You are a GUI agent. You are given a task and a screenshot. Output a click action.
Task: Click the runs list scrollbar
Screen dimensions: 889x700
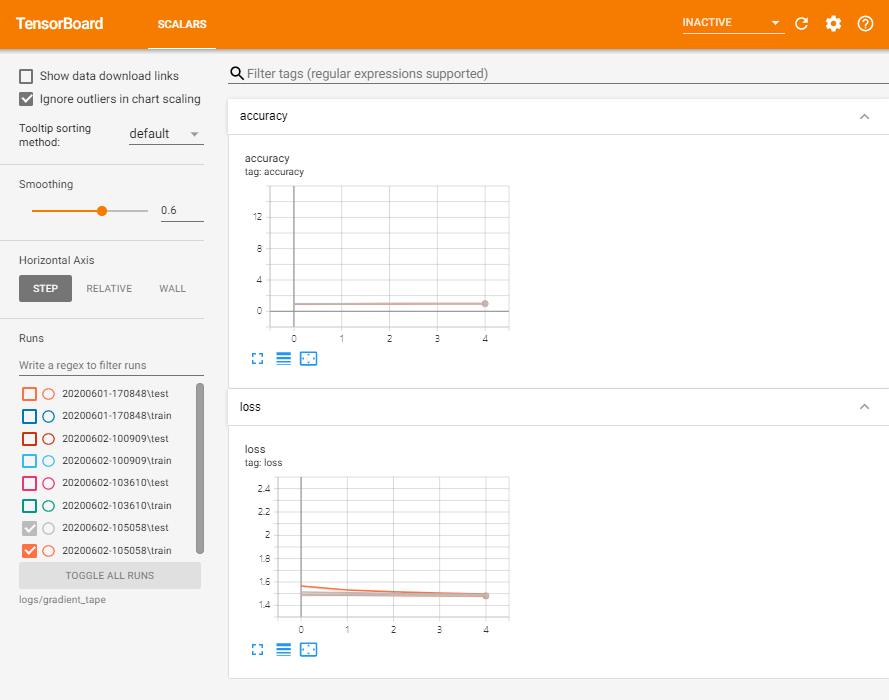click(x=200, y=468)
